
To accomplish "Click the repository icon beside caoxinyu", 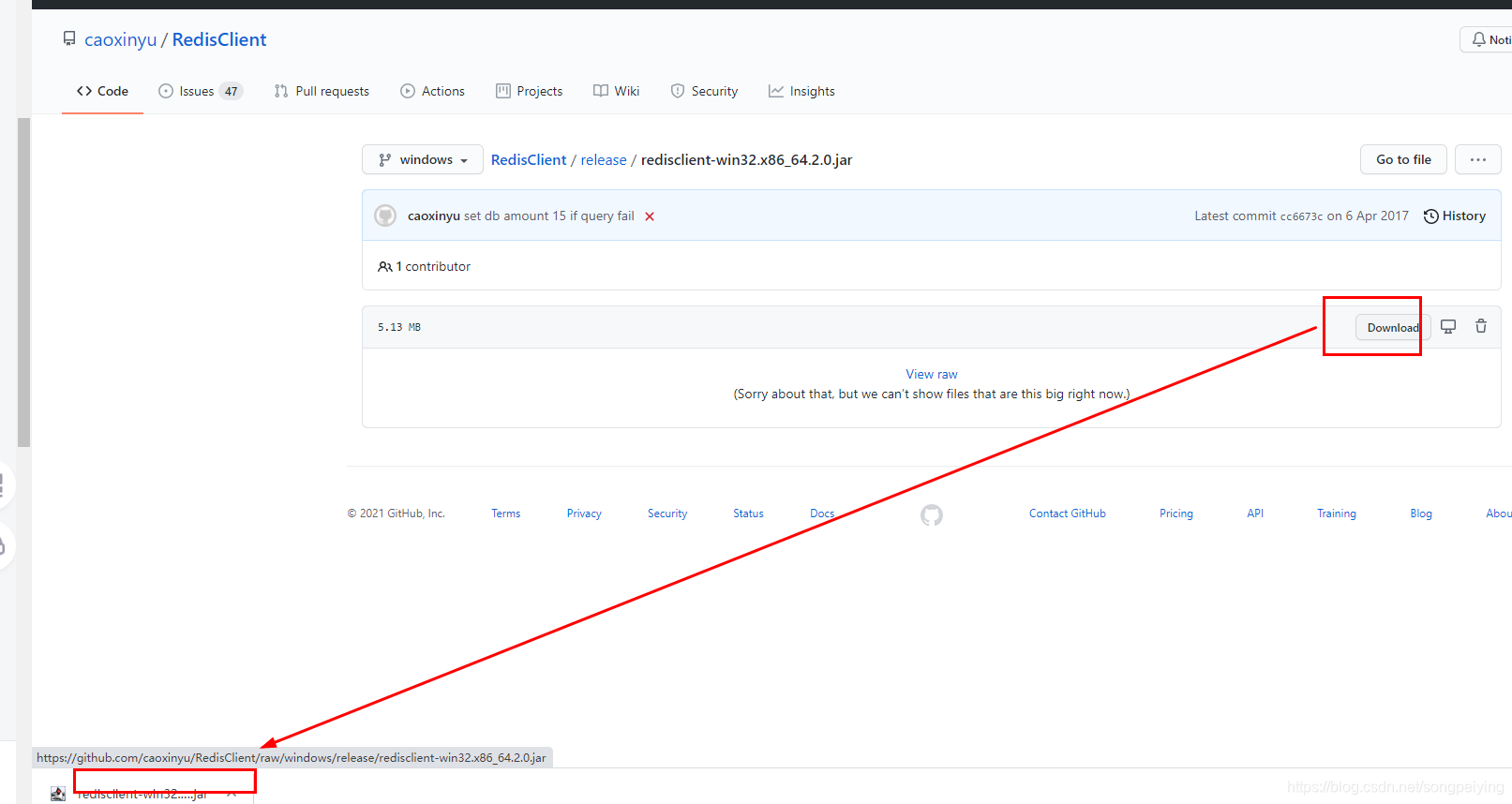I will pyautogui.click(x=69, y=38).
